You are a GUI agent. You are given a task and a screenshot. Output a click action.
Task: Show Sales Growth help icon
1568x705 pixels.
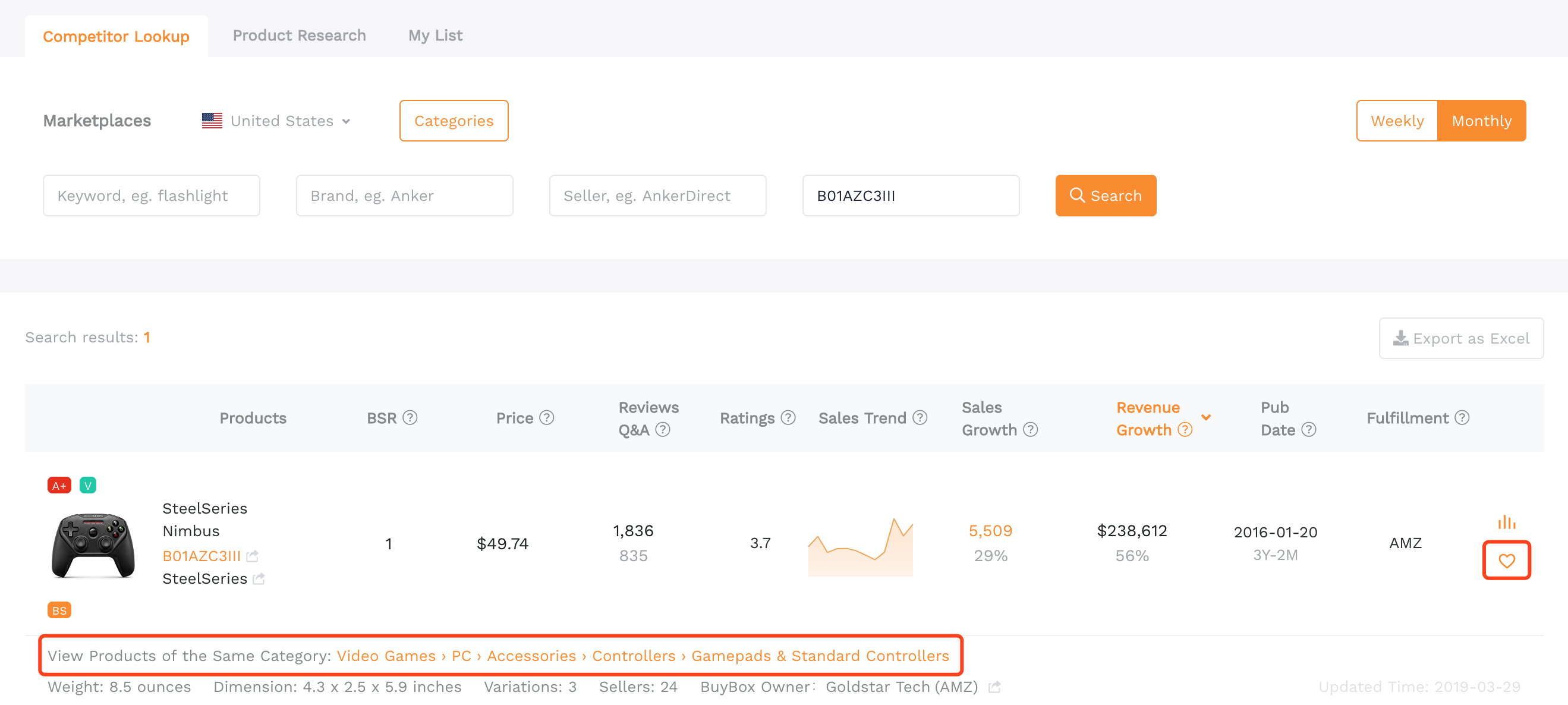pos(1030,430)
